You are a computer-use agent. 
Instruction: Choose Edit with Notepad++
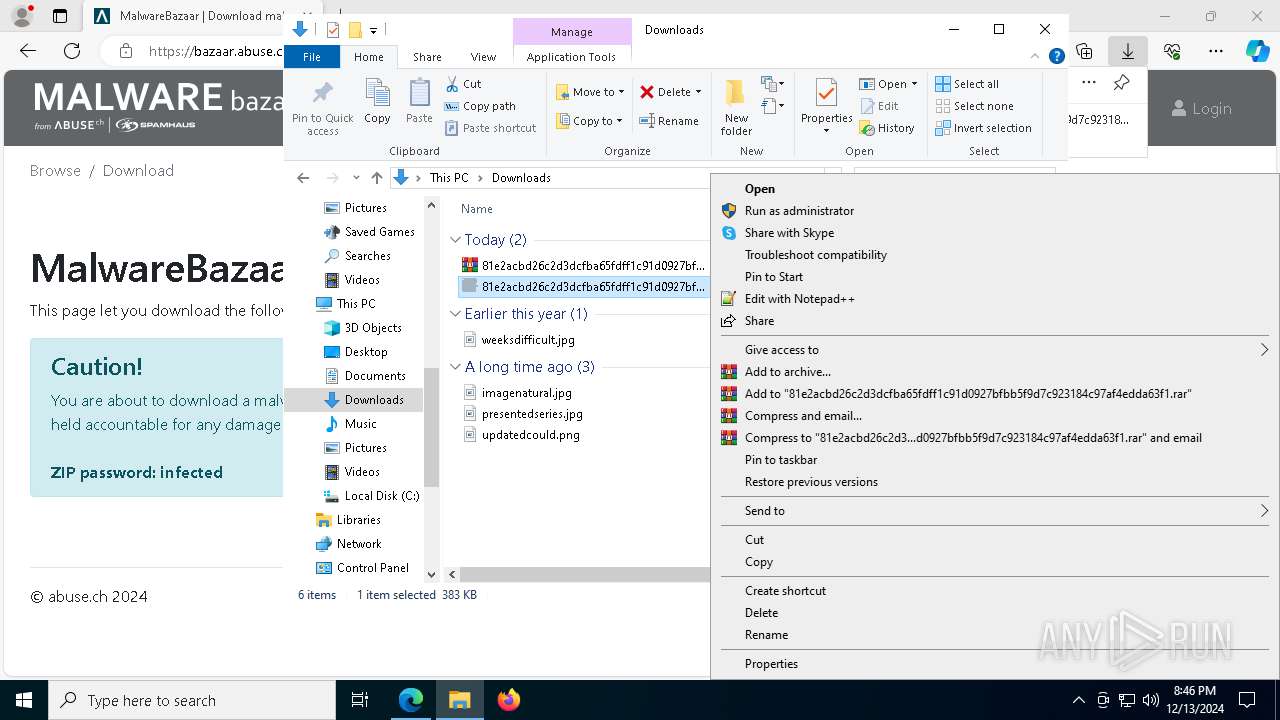coord(799,299)
